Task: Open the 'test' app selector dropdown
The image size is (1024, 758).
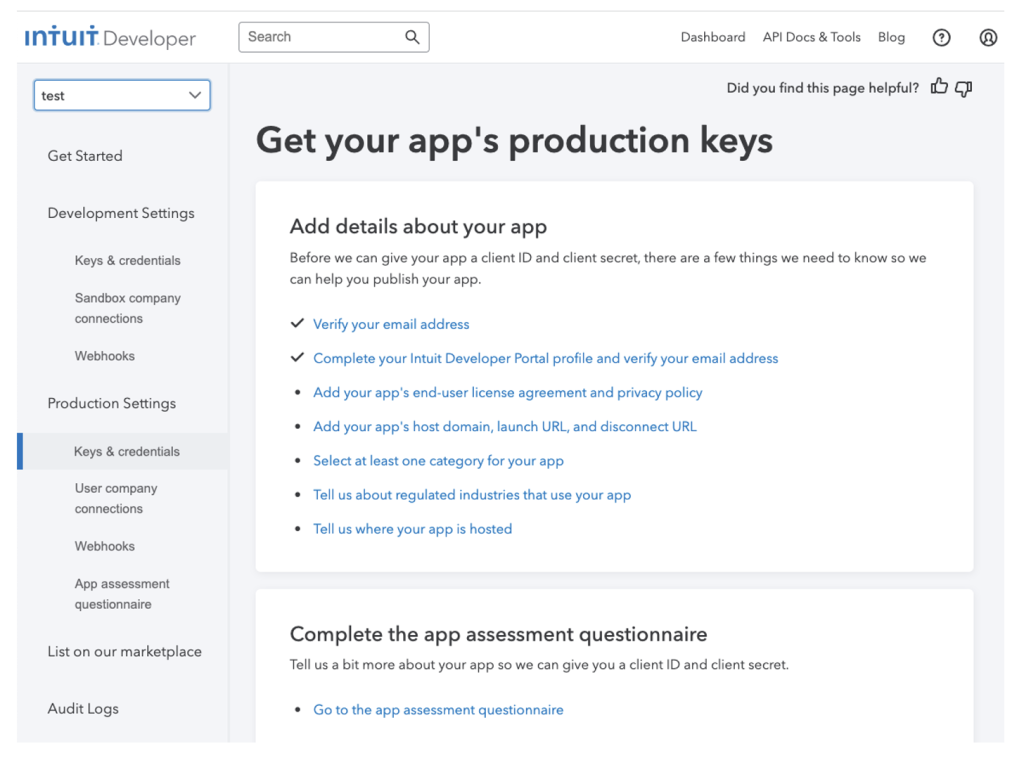Action: (x=122, y=95)
